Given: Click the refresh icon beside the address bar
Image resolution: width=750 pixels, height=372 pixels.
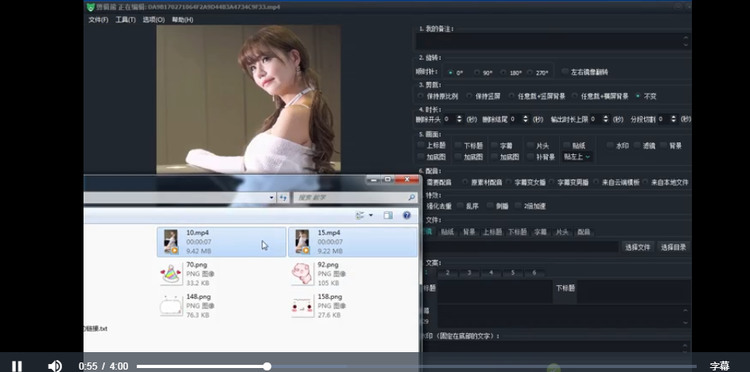Looking at the screenshot, I should (283, 197).
